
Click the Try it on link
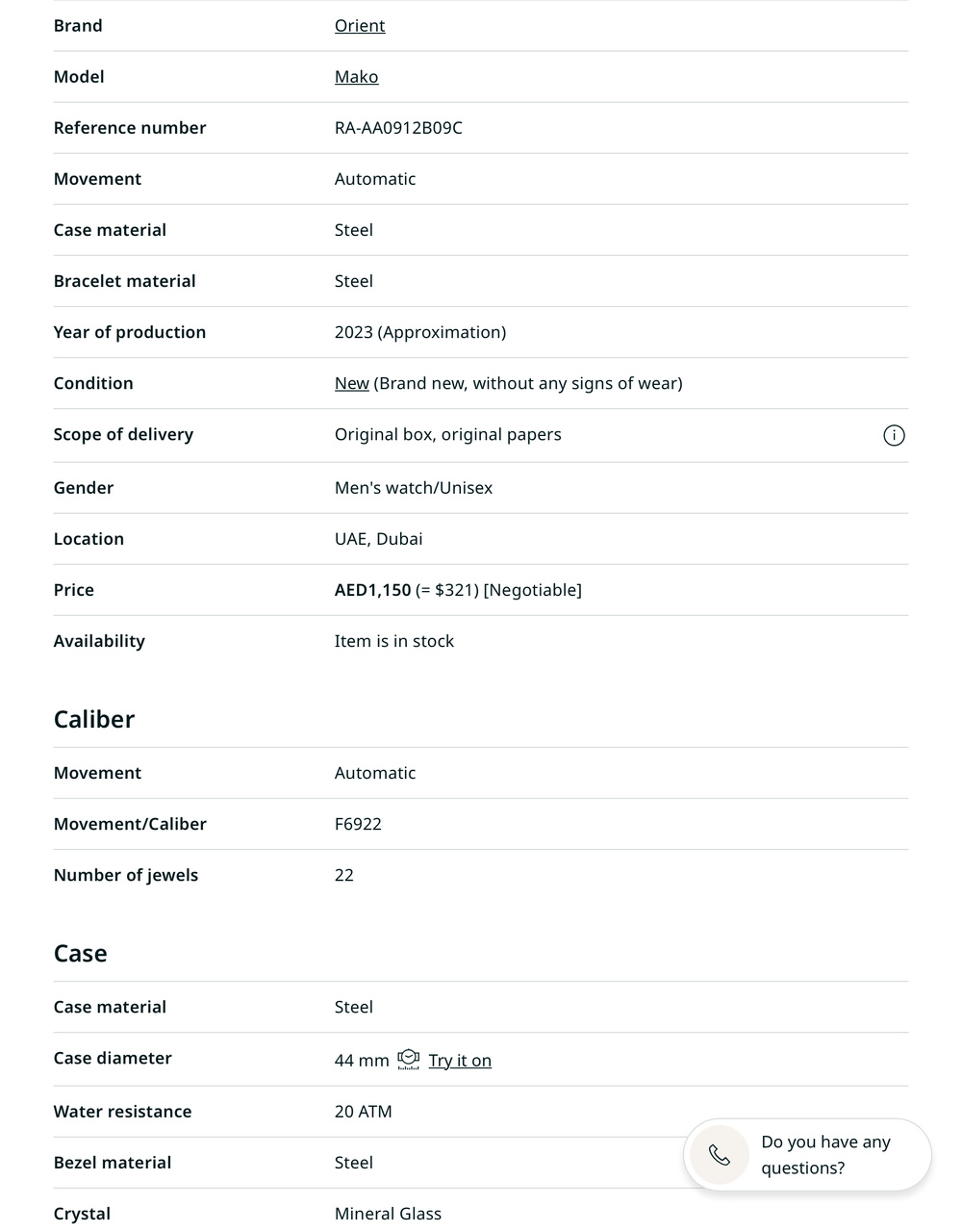pos(460,1061)
